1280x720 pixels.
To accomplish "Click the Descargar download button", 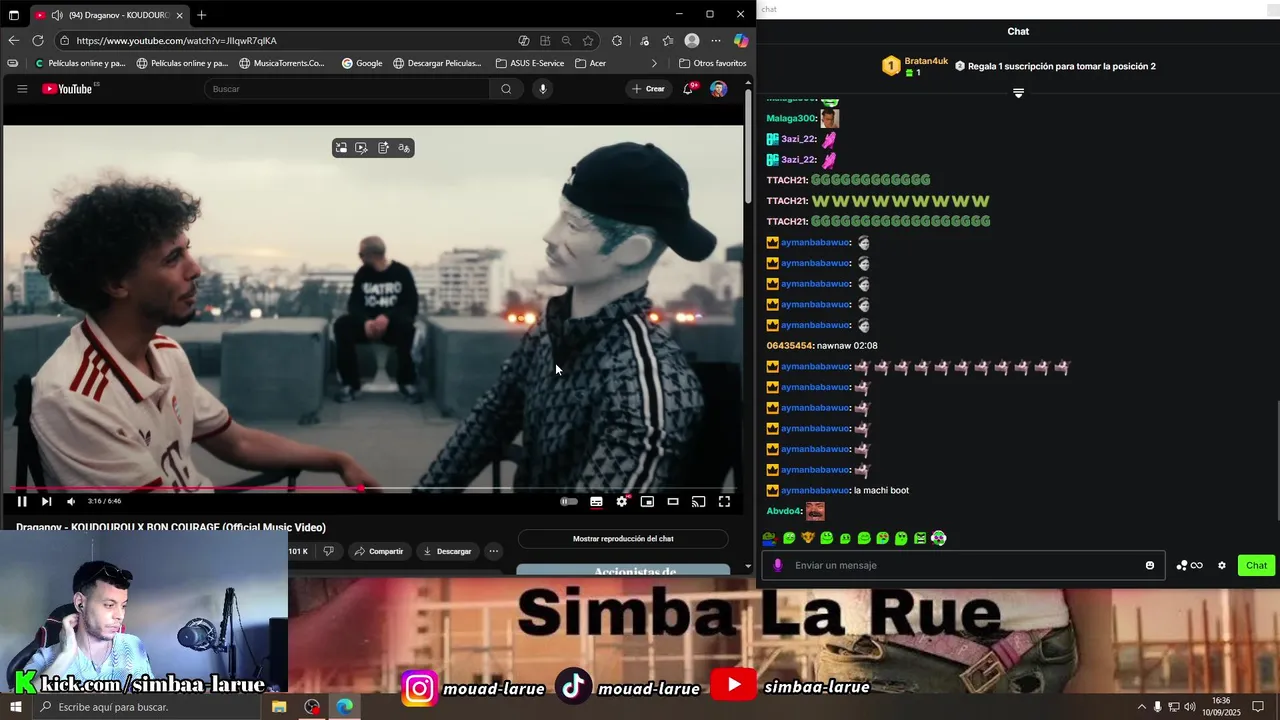I will [x=446, y=551].
